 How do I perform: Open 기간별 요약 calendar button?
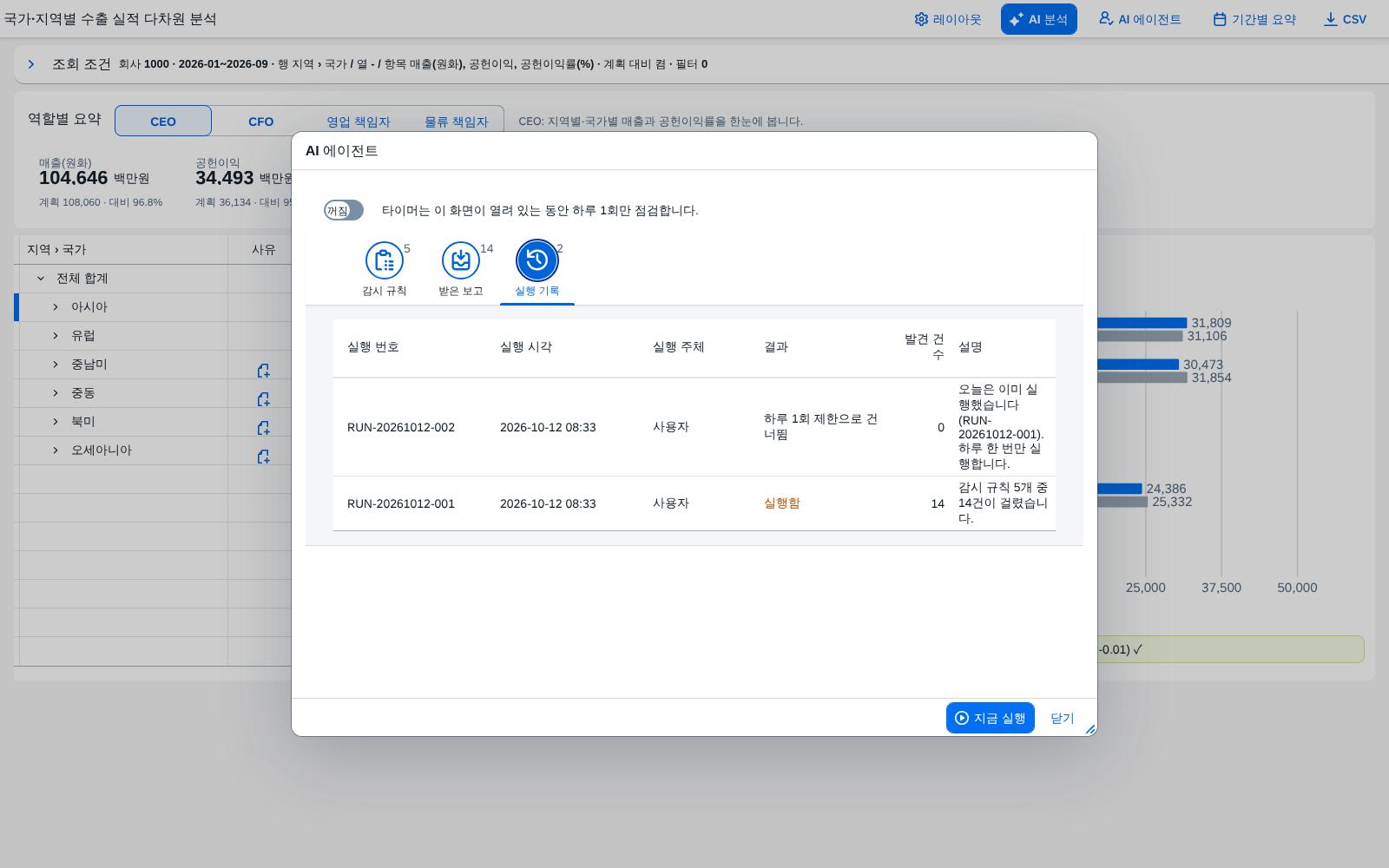1254,19
